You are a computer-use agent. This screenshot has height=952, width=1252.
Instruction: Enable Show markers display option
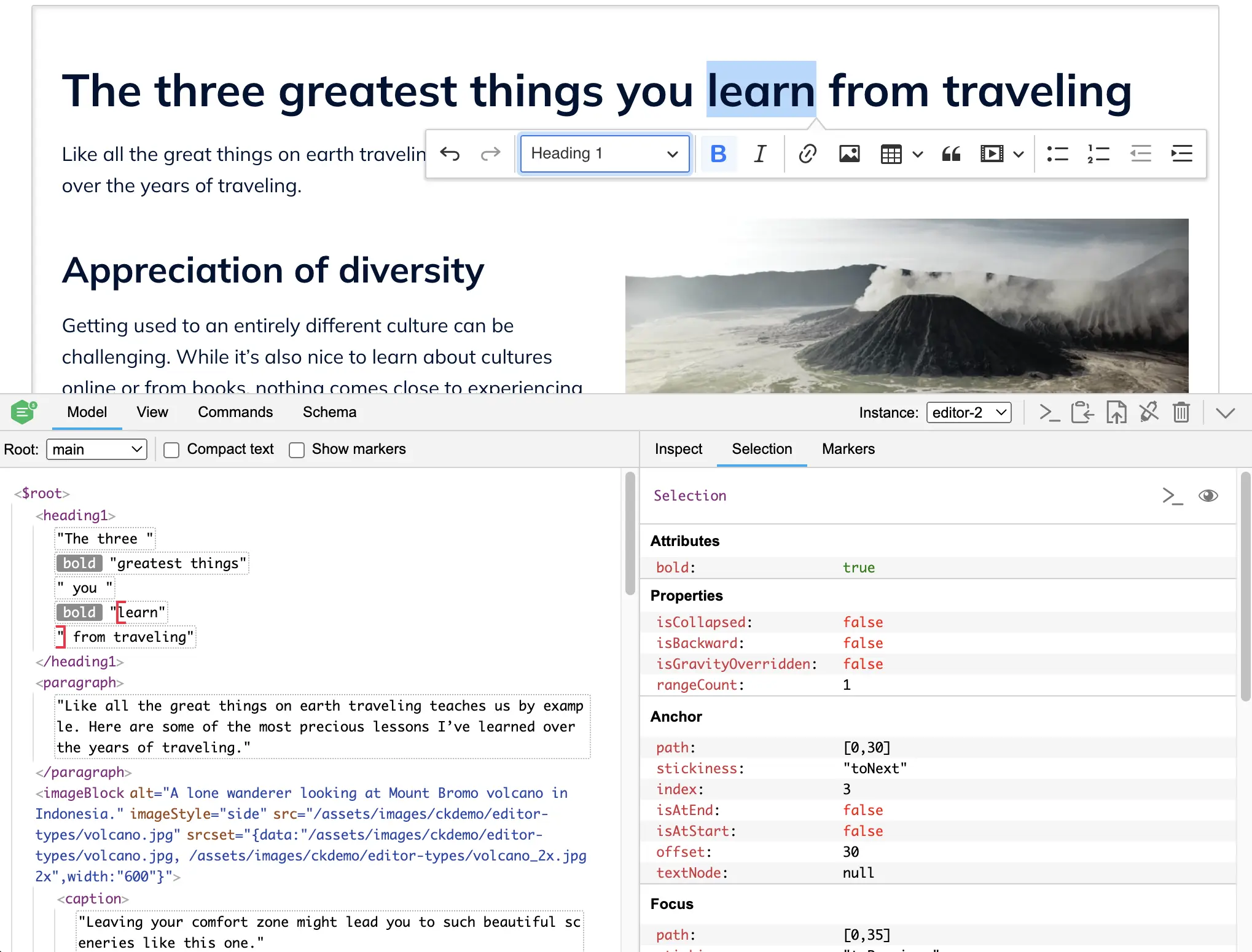[296, 449]
